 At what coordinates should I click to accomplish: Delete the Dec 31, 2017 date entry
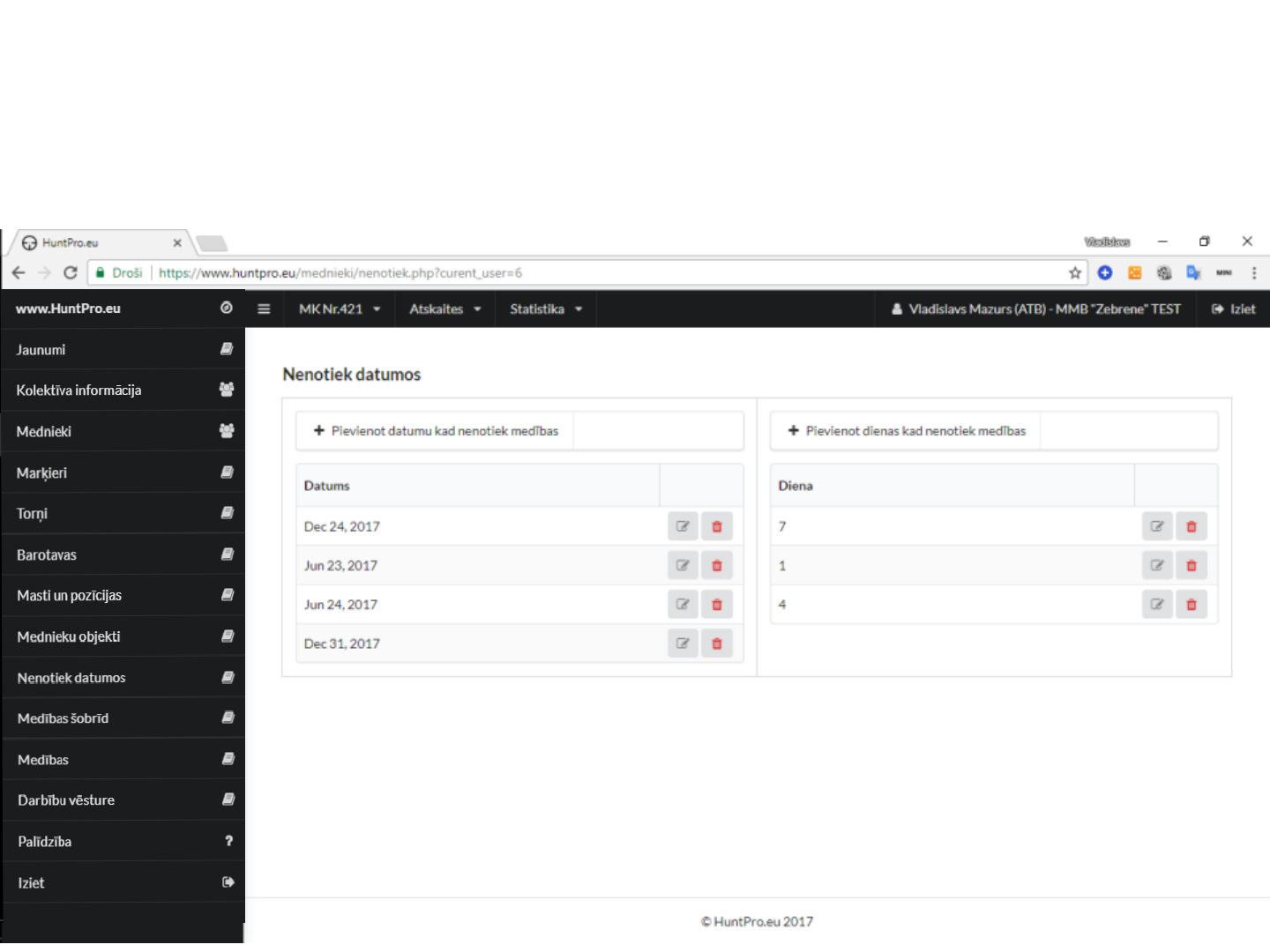click(x=717, y=643)
